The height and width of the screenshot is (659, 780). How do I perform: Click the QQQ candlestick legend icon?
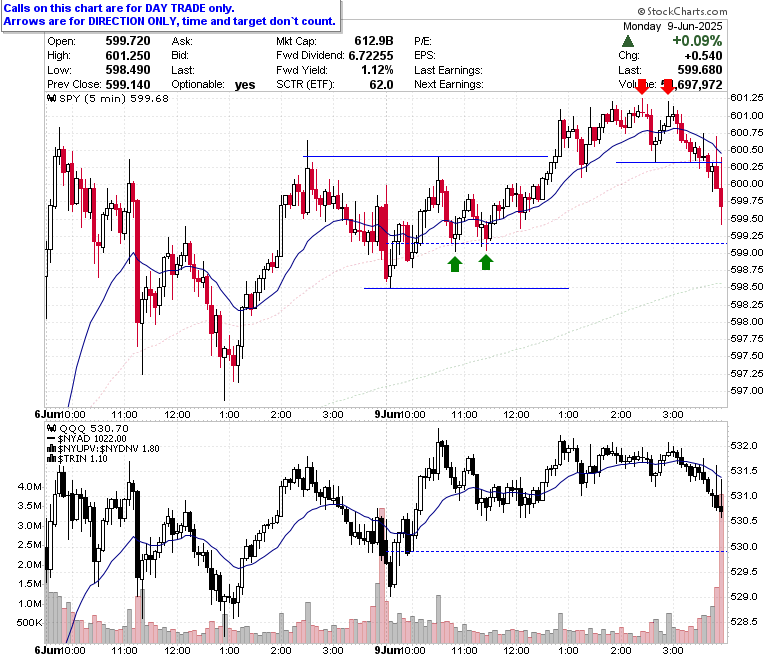click(51, 428)
